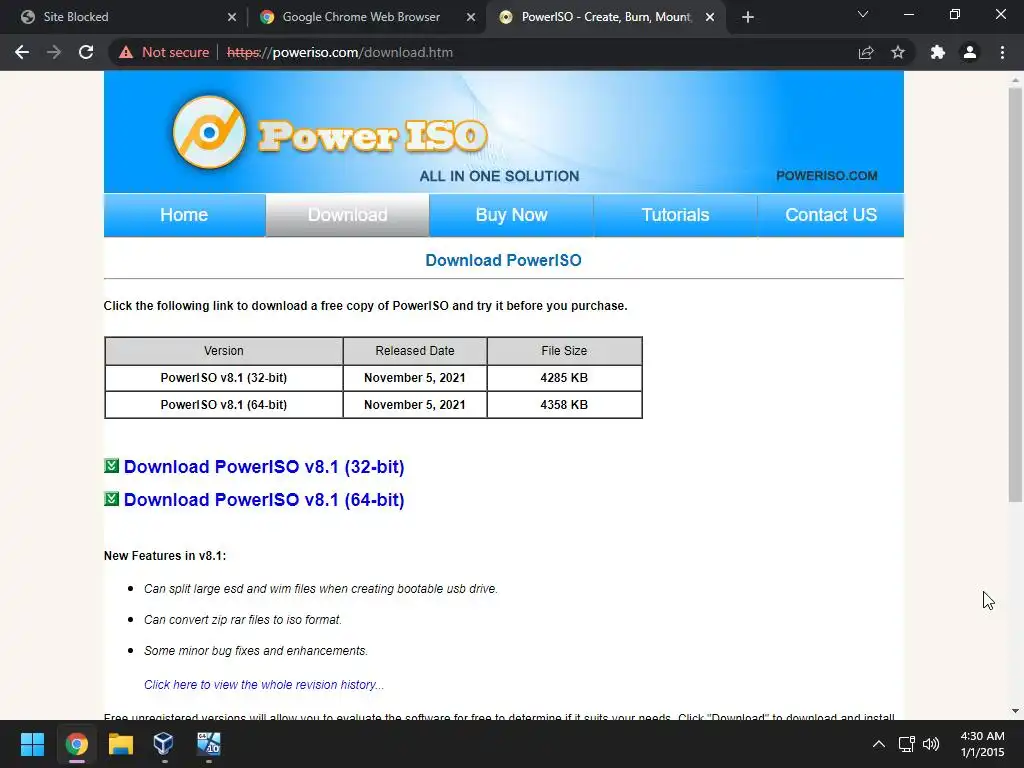The height and width of the screenshot is (768, 1024).
Task: Expand the hidden system tray icons chevron
Action: (x=879, y=744)
